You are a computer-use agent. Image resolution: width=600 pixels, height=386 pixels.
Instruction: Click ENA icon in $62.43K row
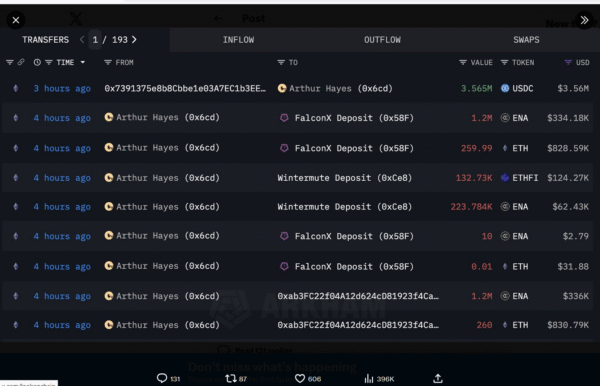pyautogui.click(x=505, y=207)
